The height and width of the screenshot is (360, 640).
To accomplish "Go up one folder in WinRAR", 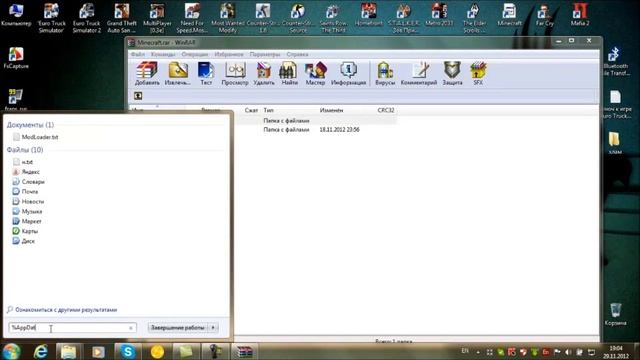I will click(138, 96).
